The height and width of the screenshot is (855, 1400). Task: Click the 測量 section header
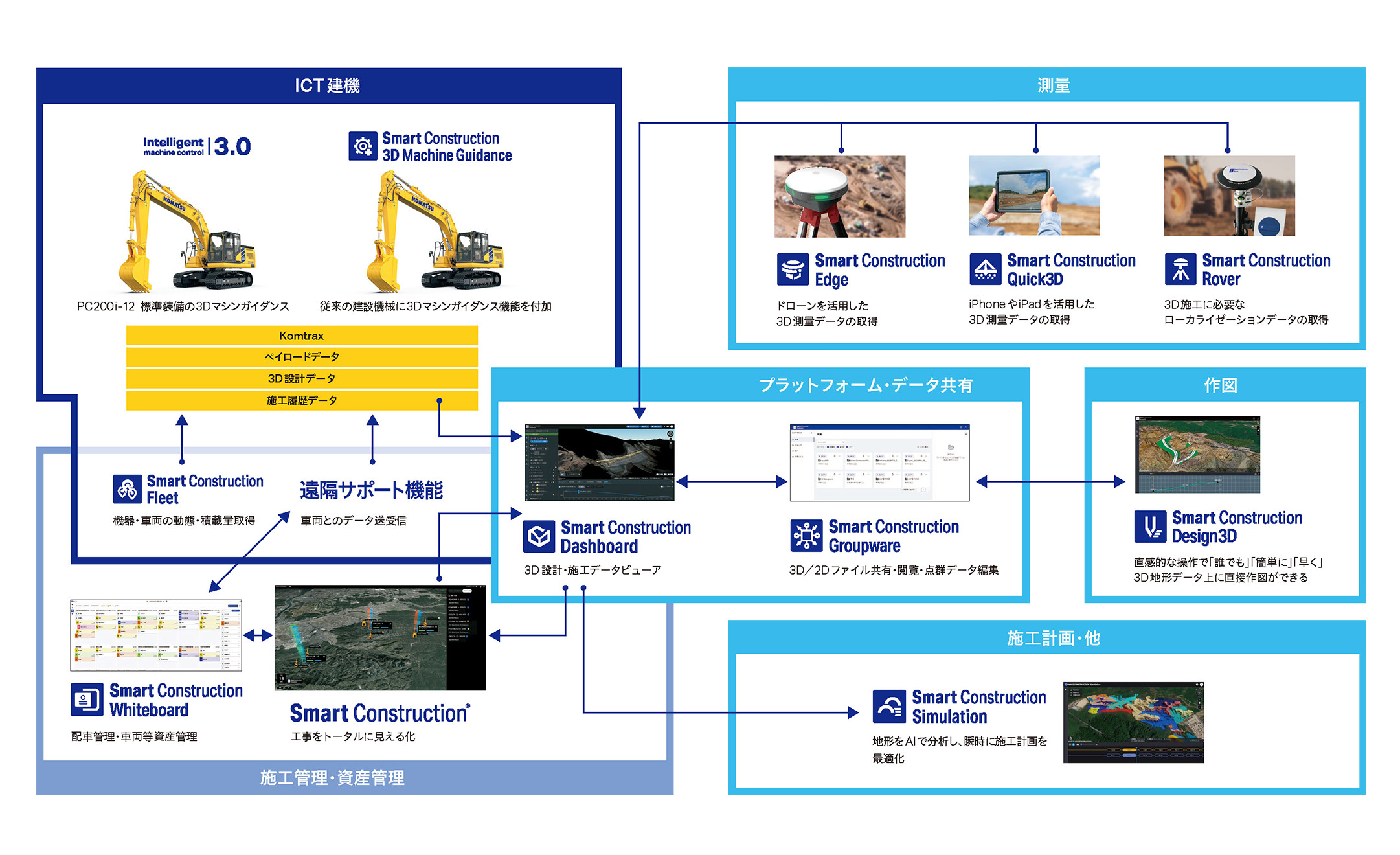point(1053,85)
